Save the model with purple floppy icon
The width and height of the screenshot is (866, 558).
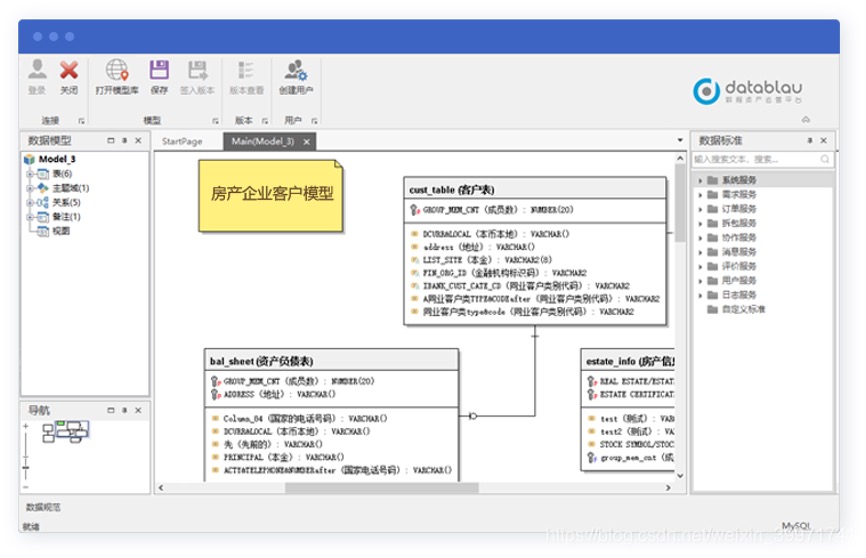tap(159, 70)
